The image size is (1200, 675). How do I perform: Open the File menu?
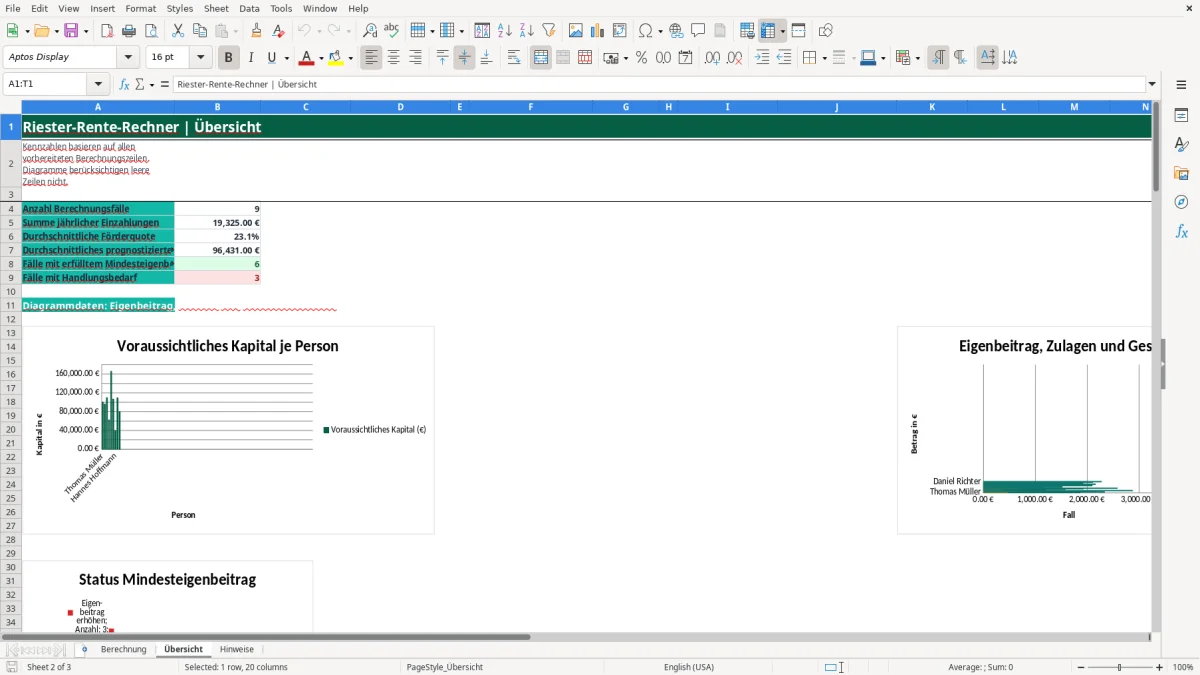13,8
